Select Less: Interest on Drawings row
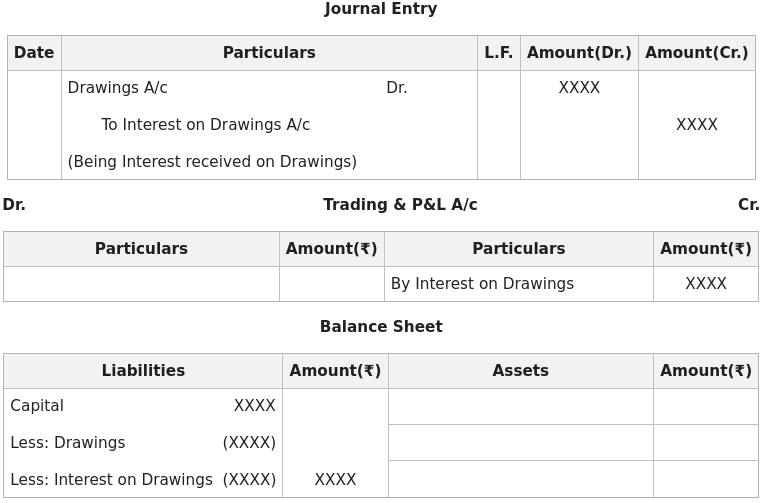 click(143, 480)
